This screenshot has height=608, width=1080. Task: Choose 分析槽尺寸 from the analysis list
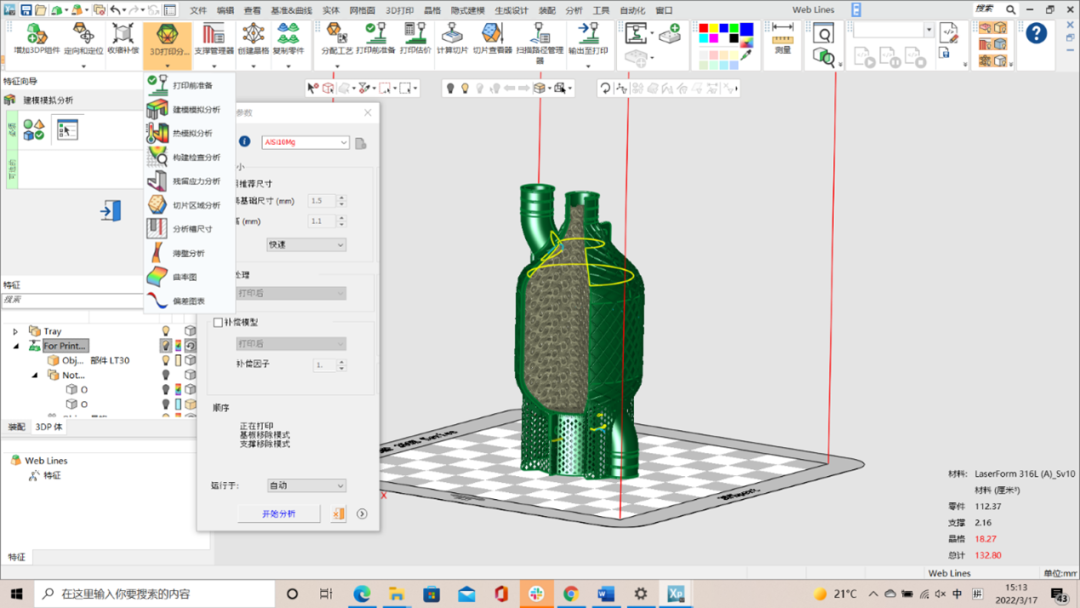click(x=190, y=229)
